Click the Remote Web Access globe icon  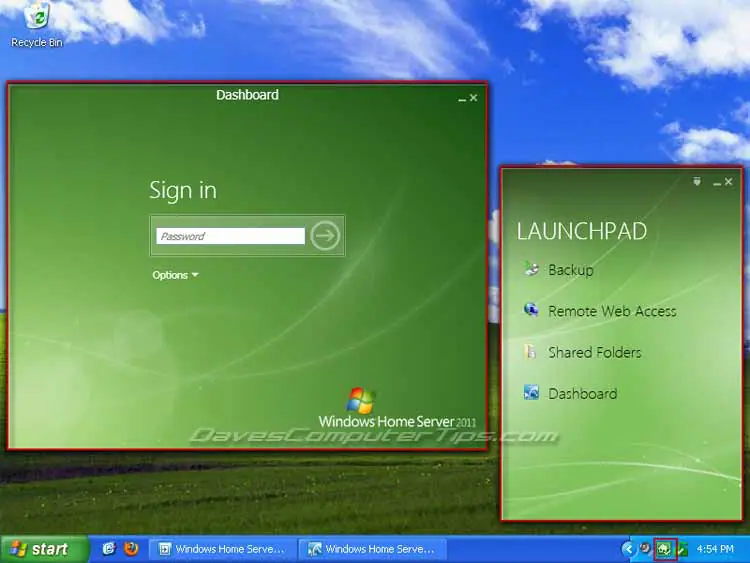531,310
